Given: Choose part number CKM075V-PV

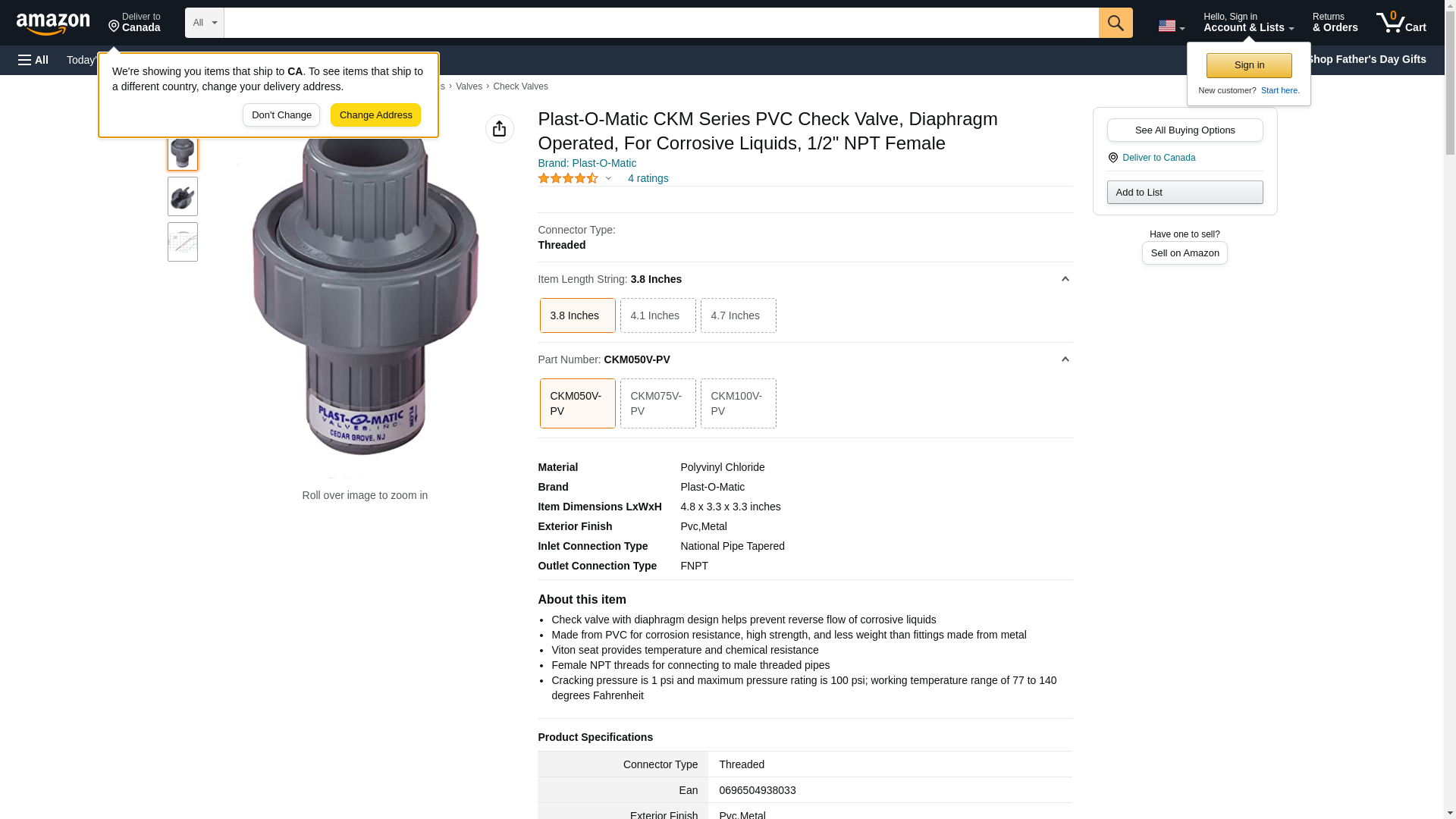Looking at the screenshot, I should point(657,403).
